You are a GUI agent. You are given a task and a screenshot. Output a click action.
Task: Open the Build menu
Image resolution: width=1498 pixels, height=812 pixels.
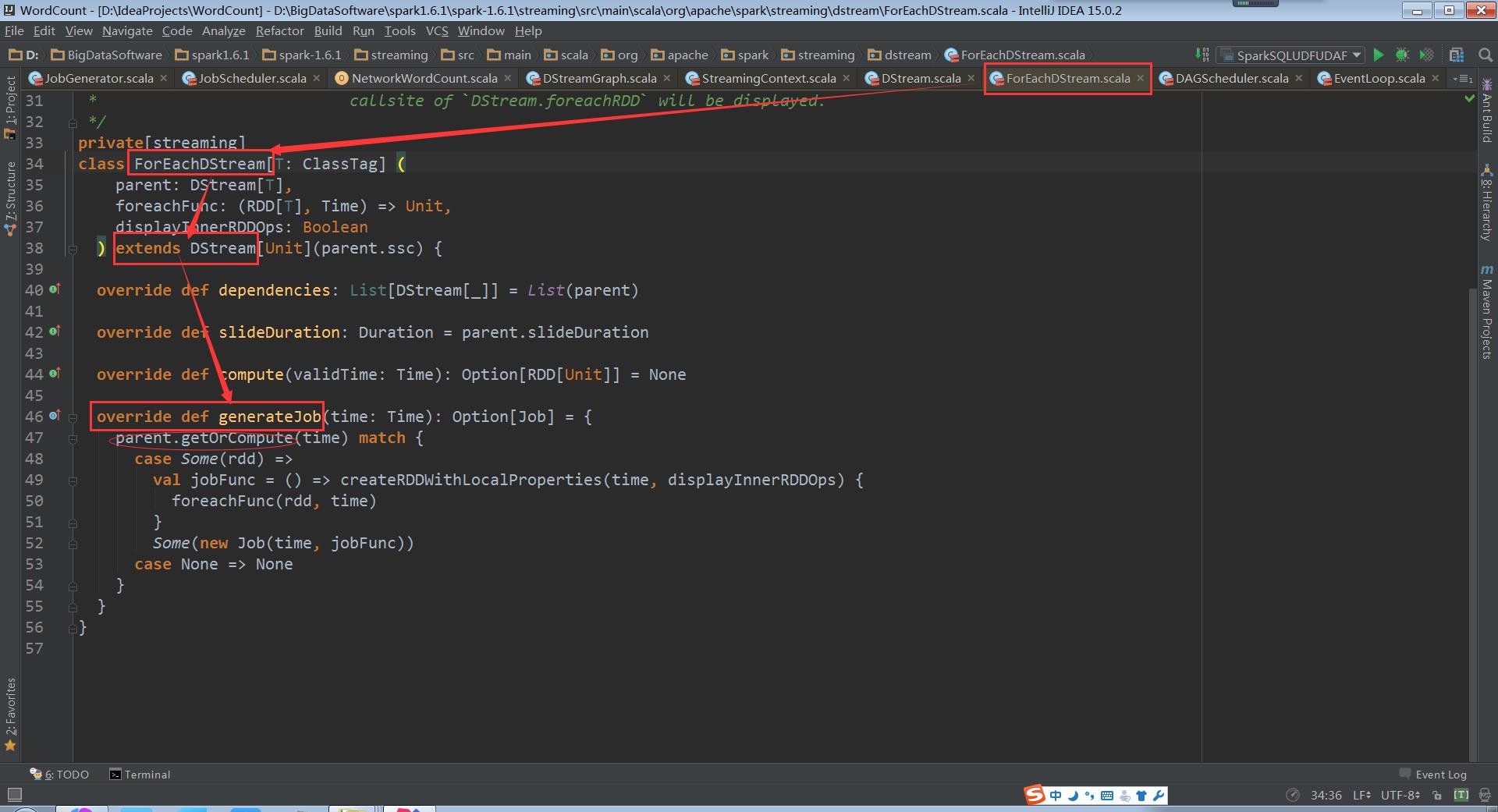328,30
